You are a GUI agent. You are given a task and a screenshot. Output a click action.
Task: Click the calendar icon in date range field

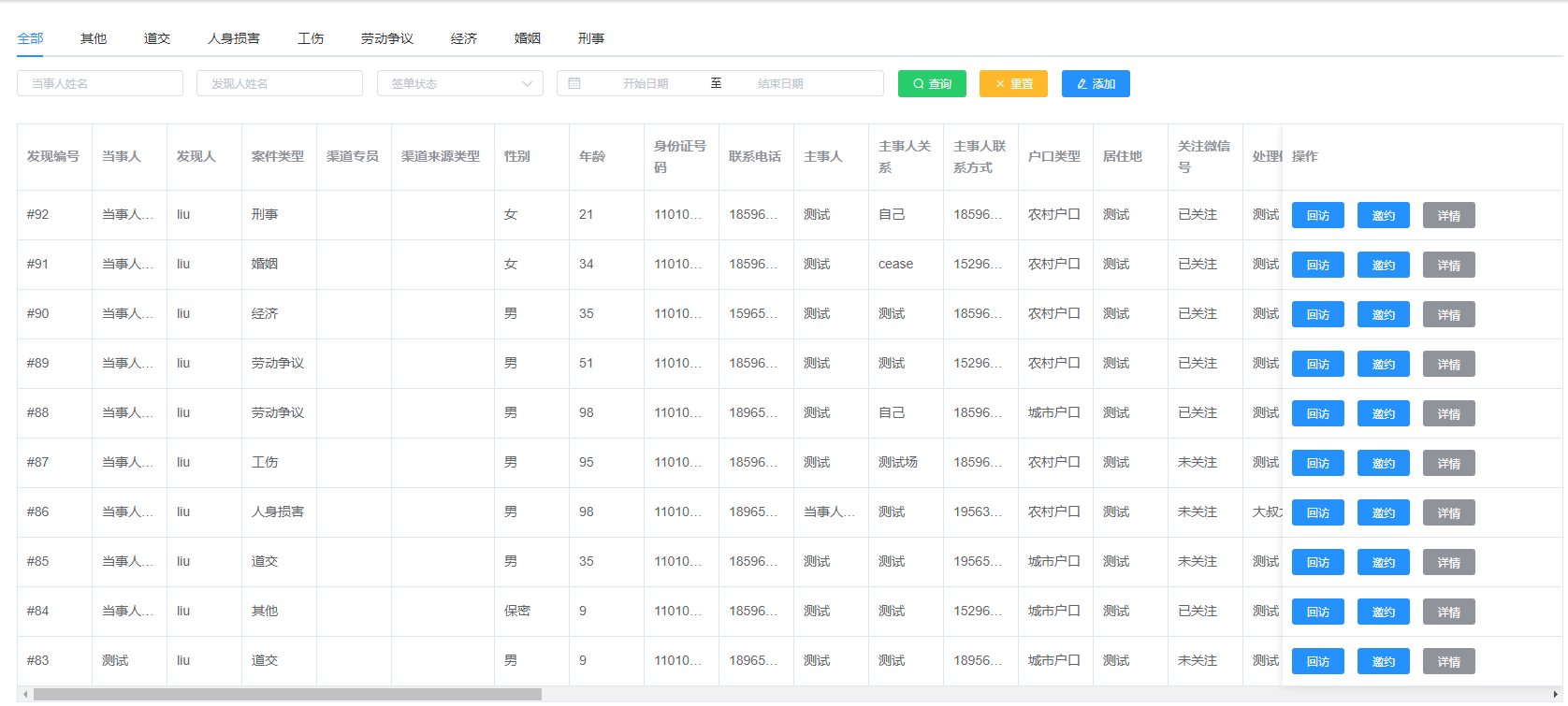(574, 83)
